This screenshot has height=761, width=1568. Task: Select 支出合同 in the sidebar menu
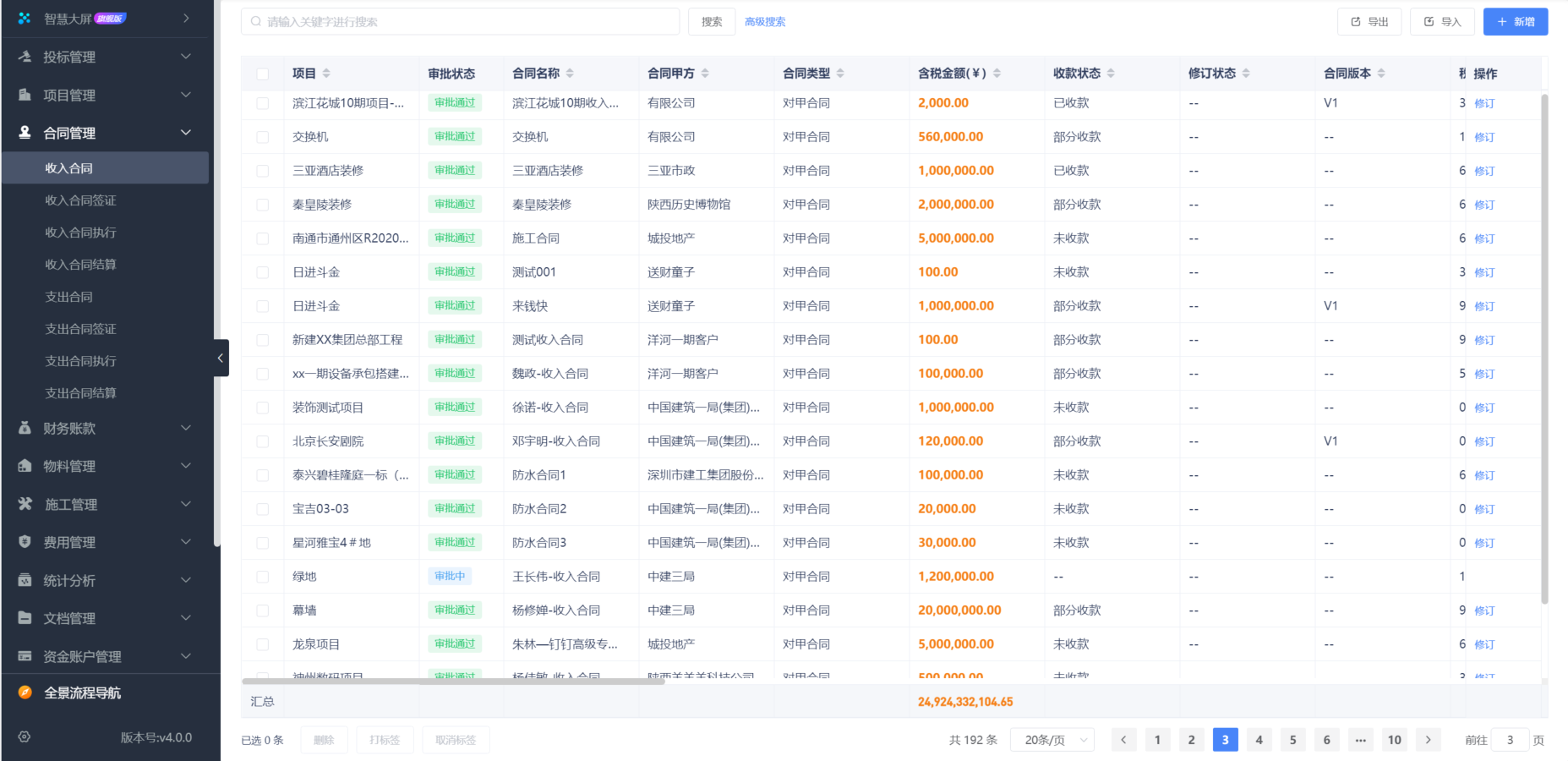pyautogui.click(x=68, y=297)
